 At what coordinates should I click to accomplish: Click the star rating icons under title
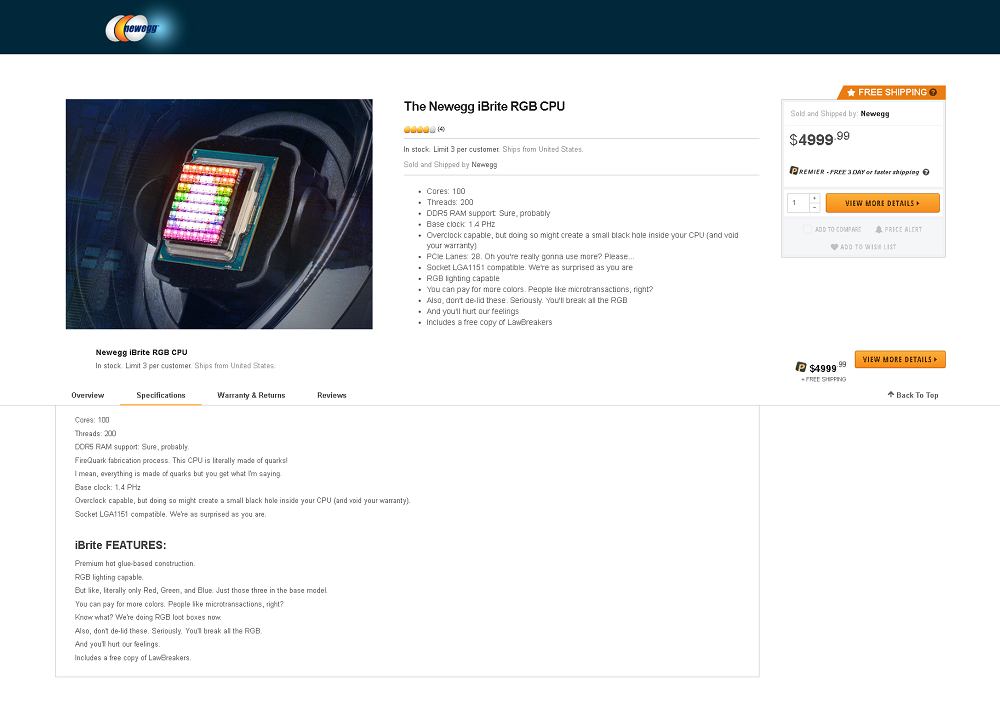click(420, 129)
